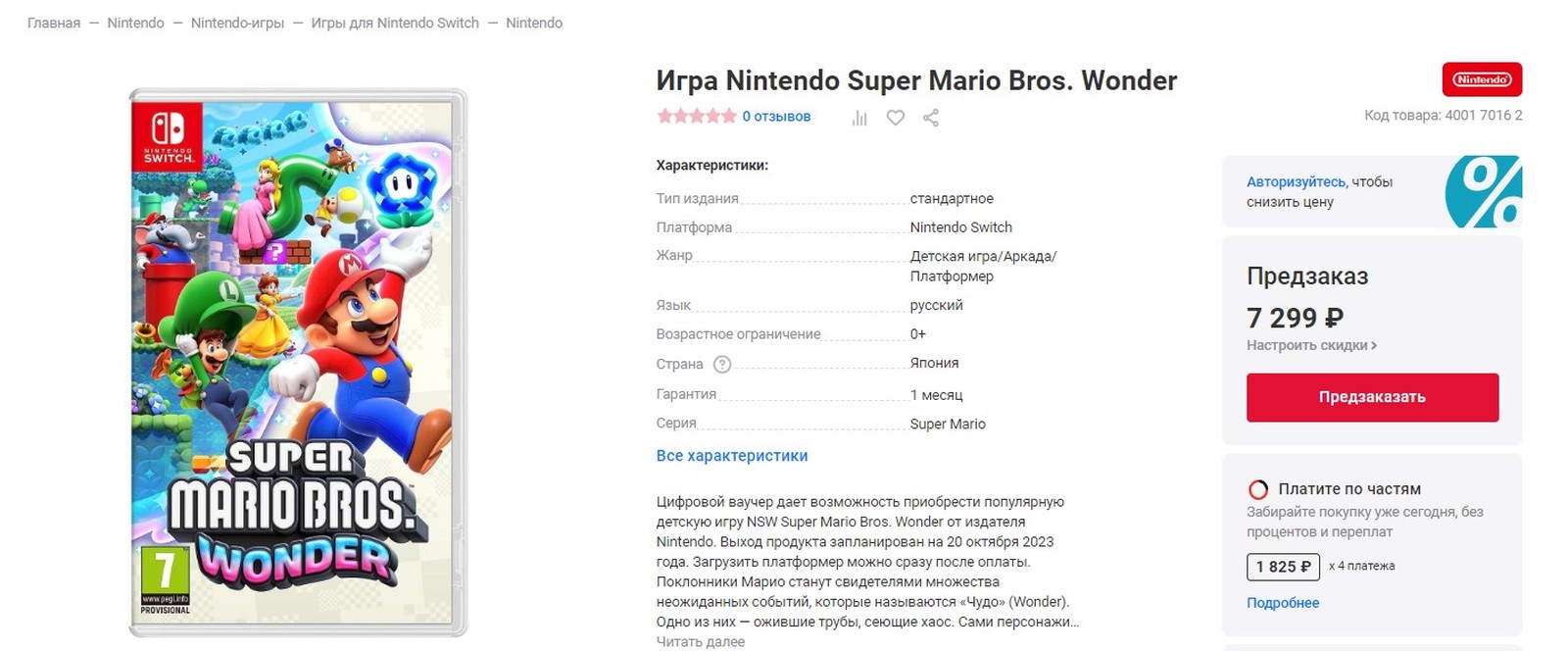The height and width of the screenshot is (651, 1568).
Task: Add game to favorites heart icon
Action: (x=895, y=118)
